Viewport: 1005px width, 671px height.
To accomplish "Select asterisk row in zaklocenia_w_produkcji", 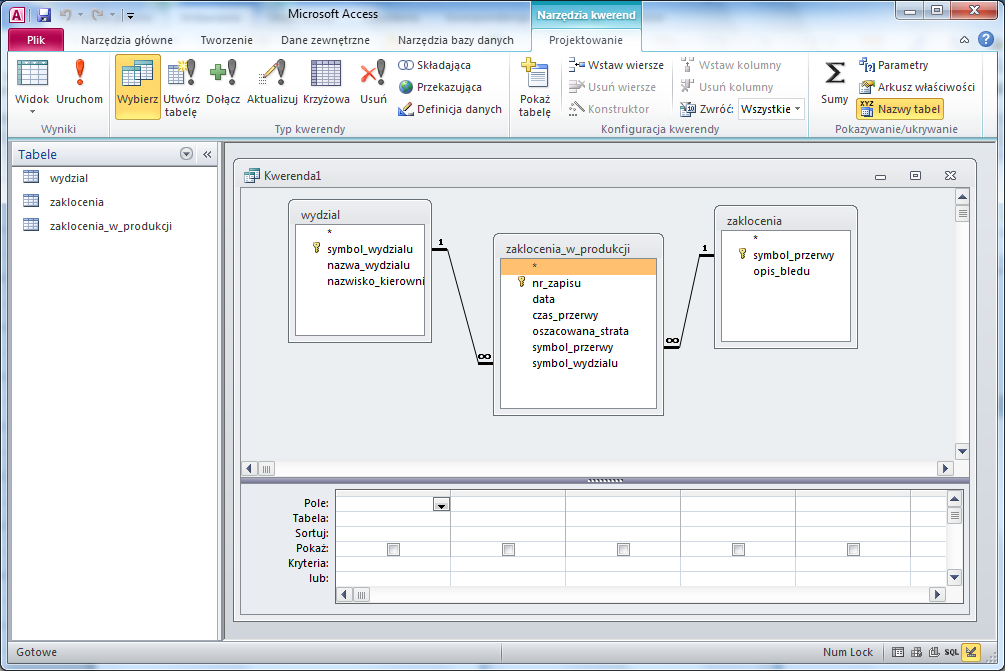I will tap(578, 267).
